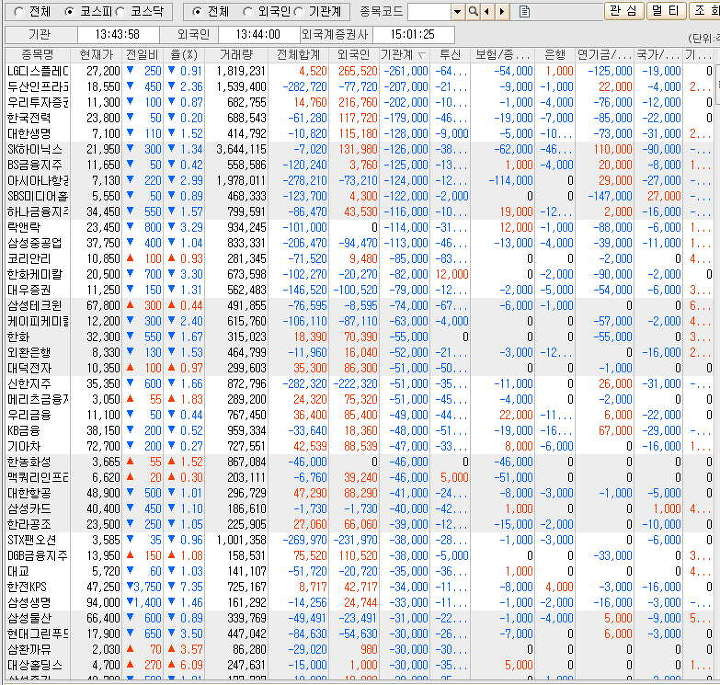The image size is (720, 685).
Task: Select the 코스닥 market radio button
Action: click(x=119, y=12)
